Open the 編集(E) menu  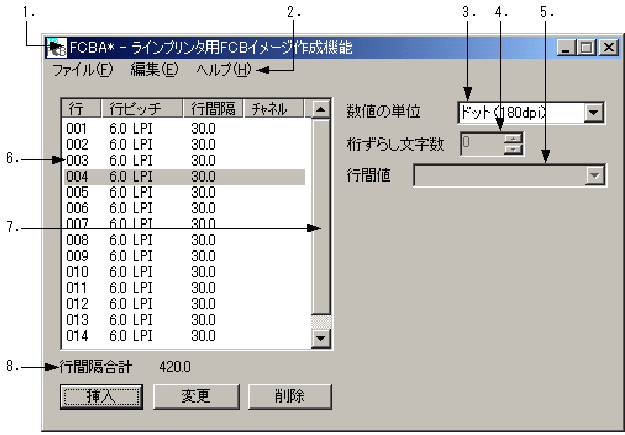click(x=154, y=70)
